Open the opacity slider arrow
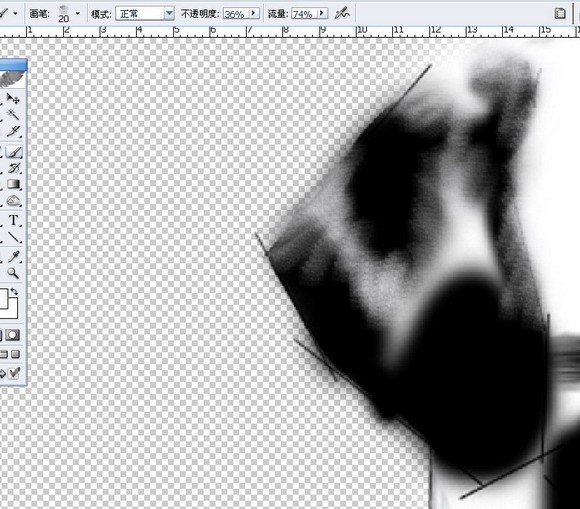 (254, 14)
